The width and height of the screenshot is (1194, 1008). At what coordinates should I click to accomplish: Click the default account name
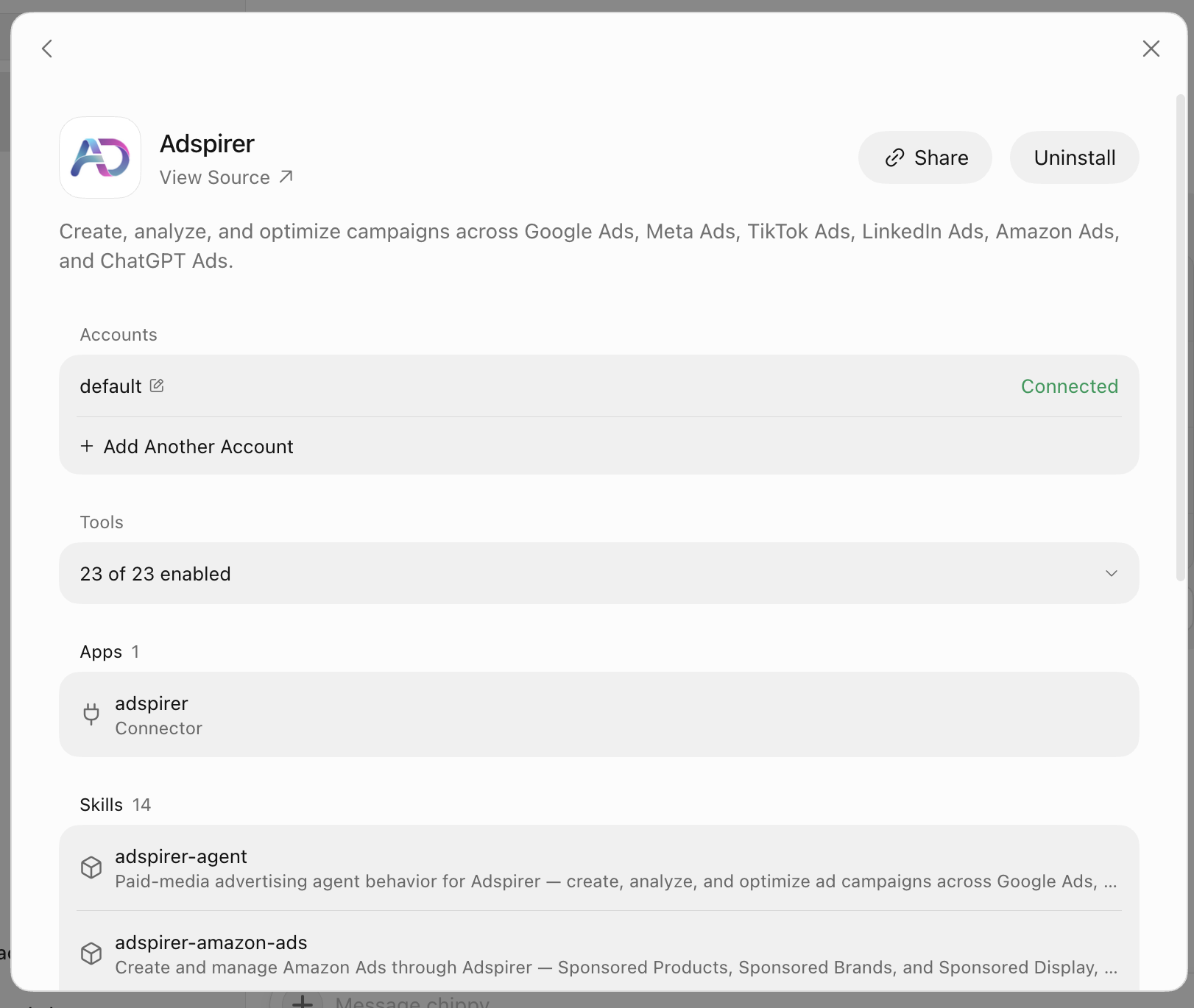(110, 386)
